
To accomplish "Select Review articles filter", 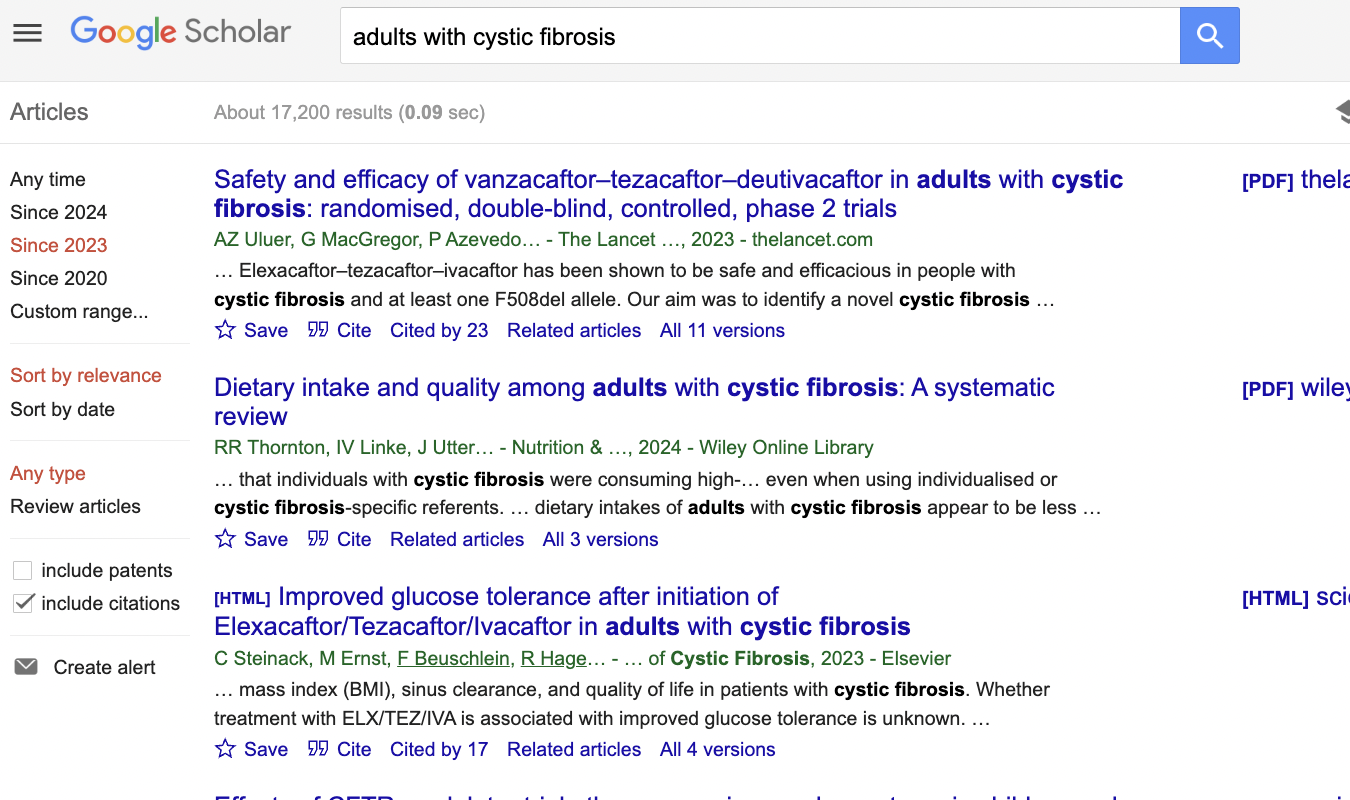I will [x=75, y=506].
